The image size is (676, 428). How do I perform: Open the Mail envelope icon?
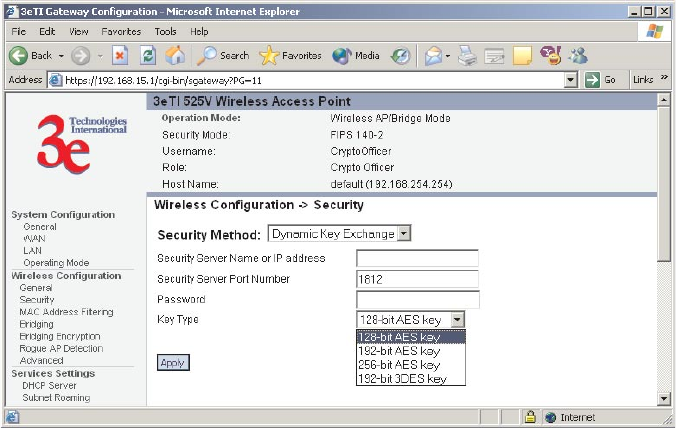click(434, 56)
